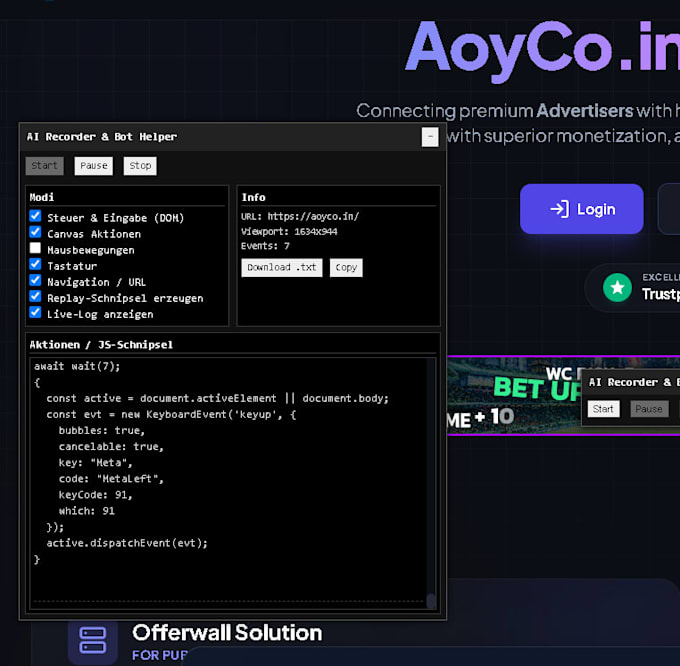680x666 pixels.
Task: Uncheck Steuer & Eingabe (DOM) checkbox
Action: [x=36, y=216]
